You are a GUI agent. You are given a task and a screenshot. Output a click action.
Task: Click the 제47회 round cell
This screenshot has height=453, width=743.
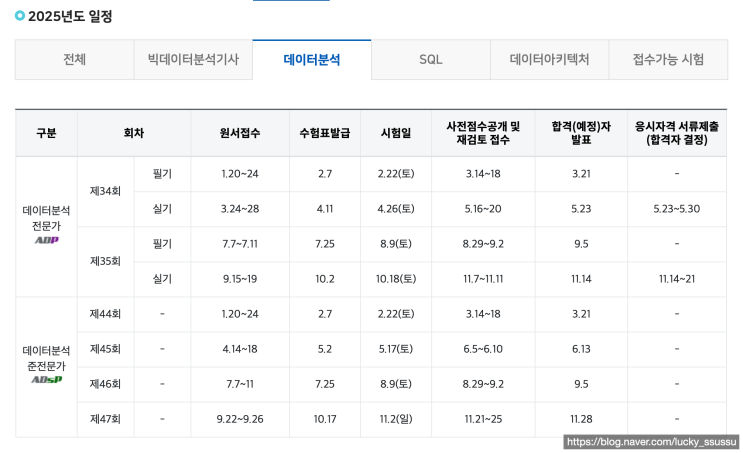(x=105, y=419)
